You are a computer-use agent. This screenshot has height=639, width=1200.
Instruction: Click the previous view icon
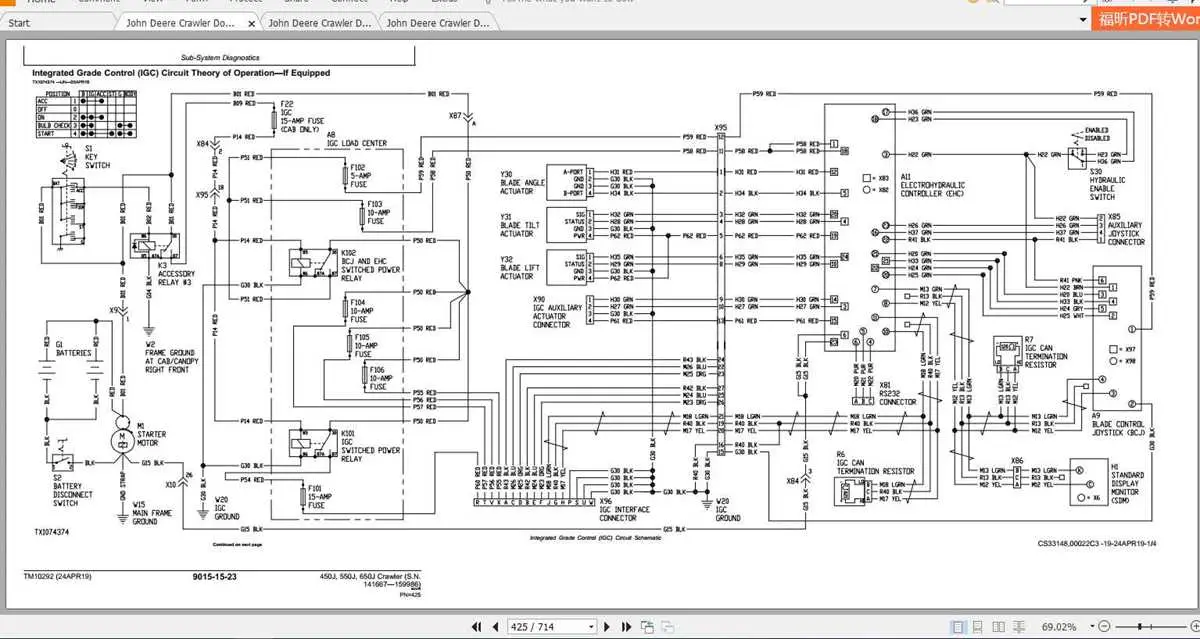pyautogui.click(x=647, y=627)
